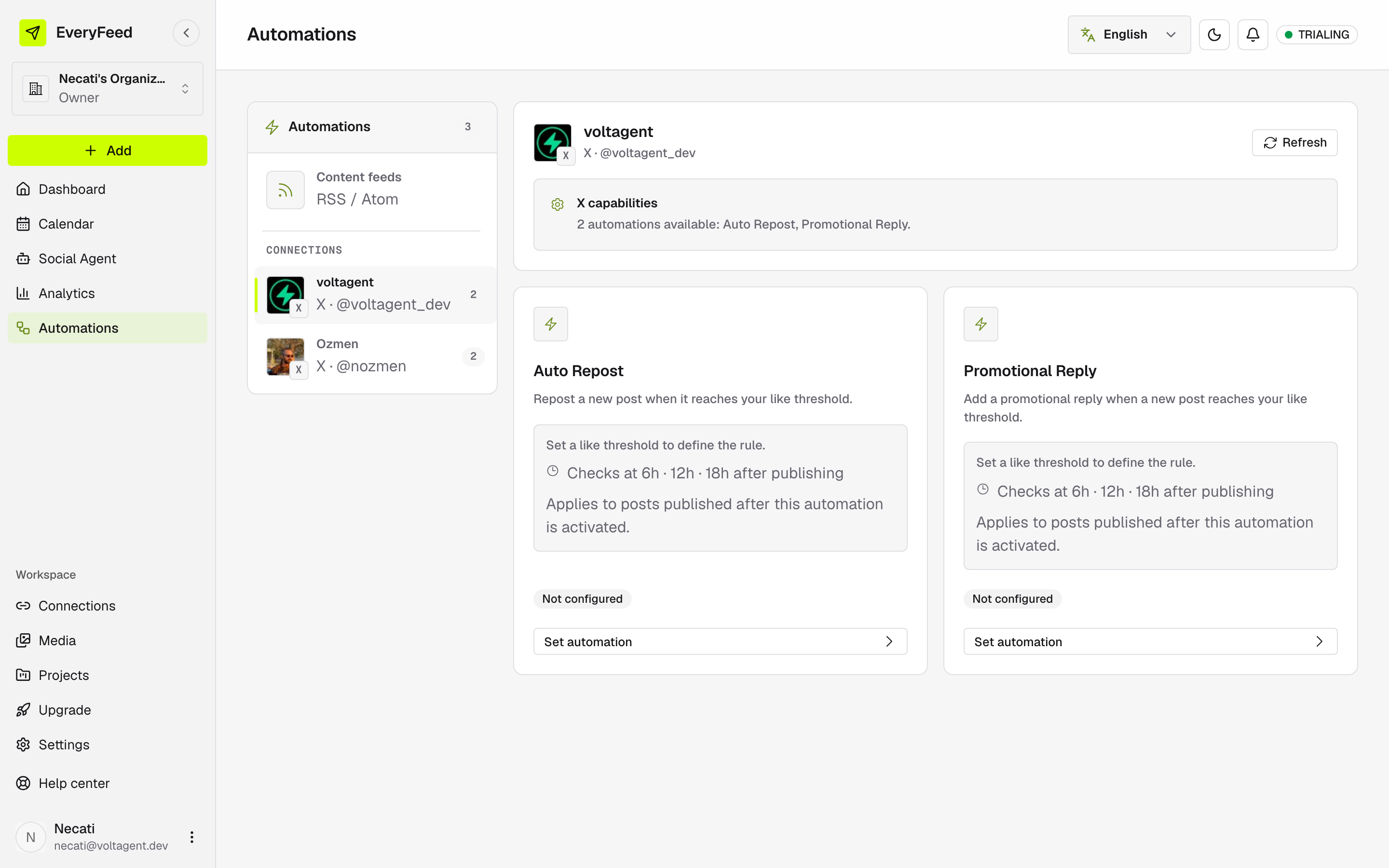The image size is (1389, 868).
Task: Click the count badge on Ozmen row
Action: (473, 356)
